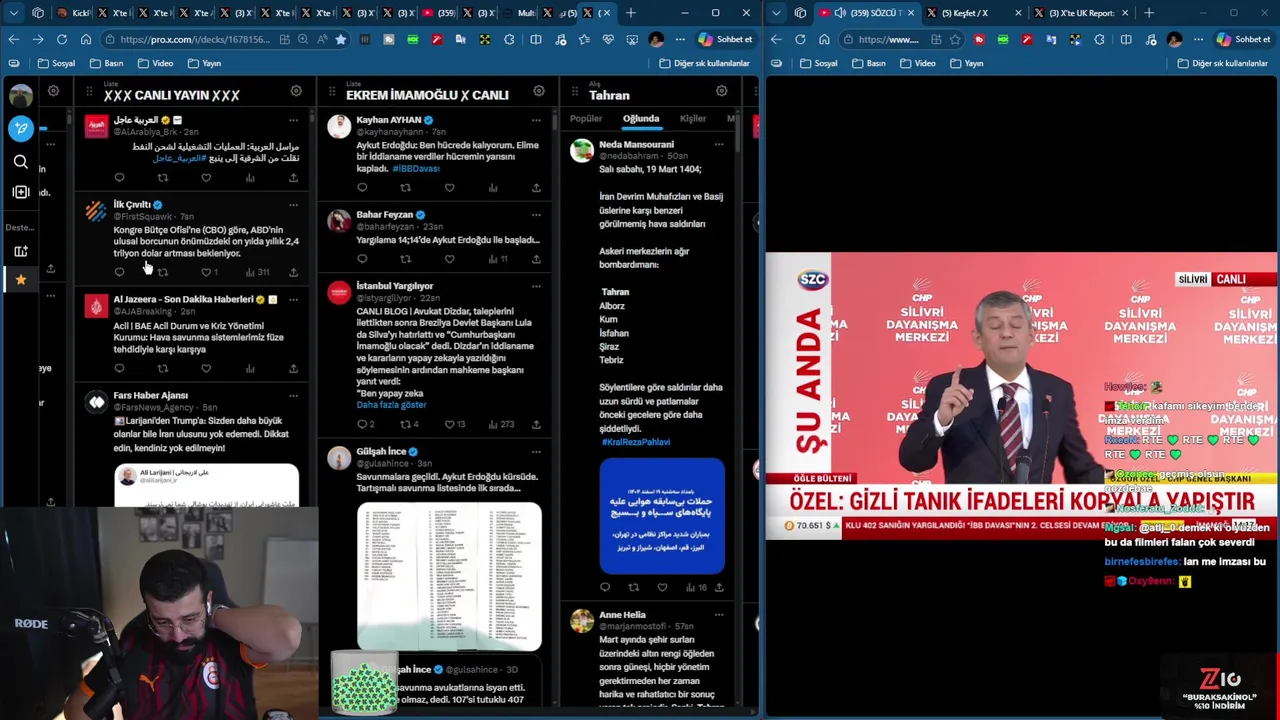Reload the X Pro page in left browser
Screen dimensions: 1280x720
[x=62, y=39]
